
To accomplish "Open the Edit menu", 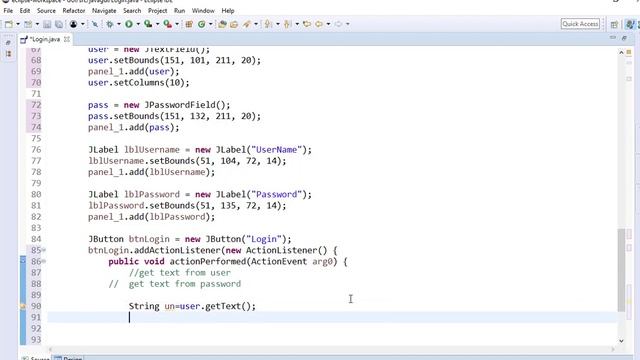I will pos(25,11).
